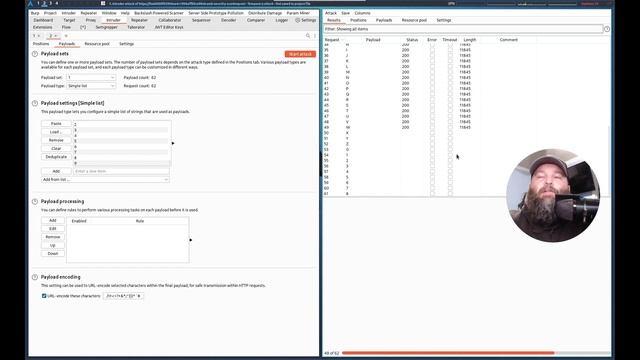Viewport: 640px width, 360px height.
Task: Open the Burp menu
Action: 35,13
